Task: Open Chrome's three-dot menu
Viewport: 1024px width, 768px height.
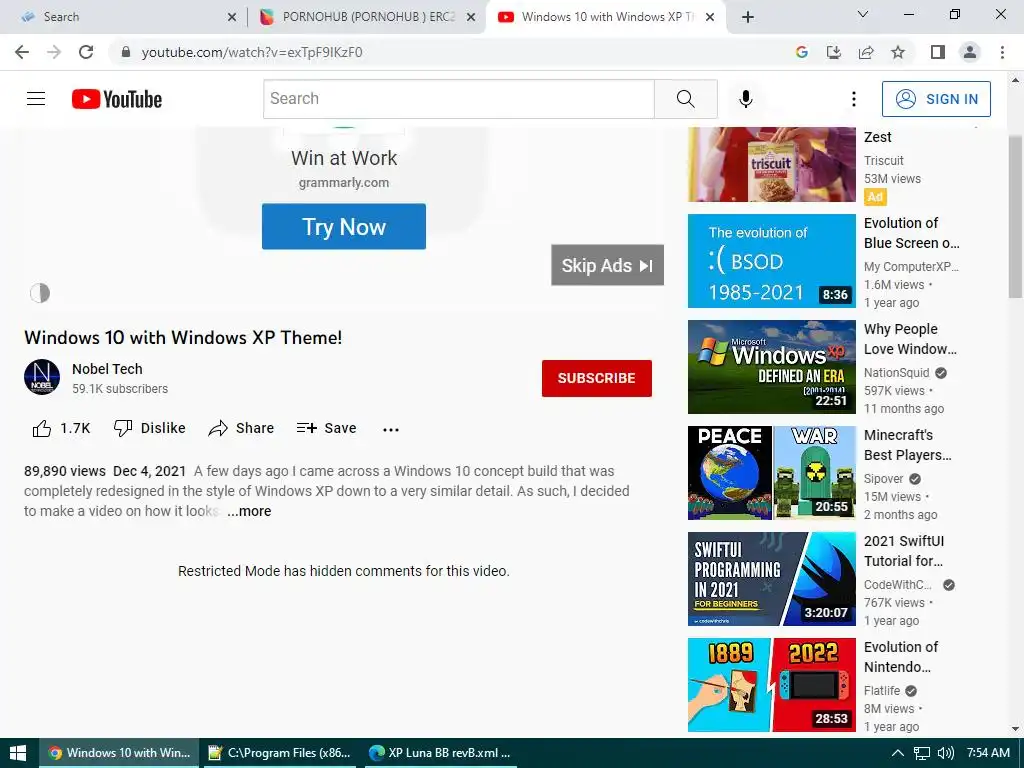Action: tap(1002, 52)
